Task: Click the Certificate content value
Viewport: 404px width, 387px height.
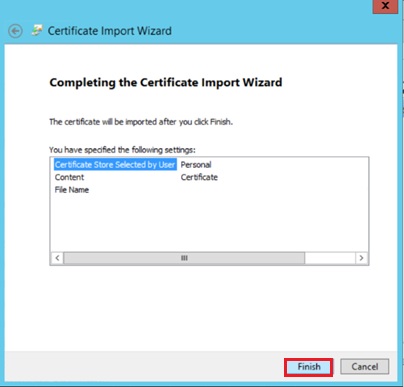Action: pyautogui.click(x=199, y=177)
